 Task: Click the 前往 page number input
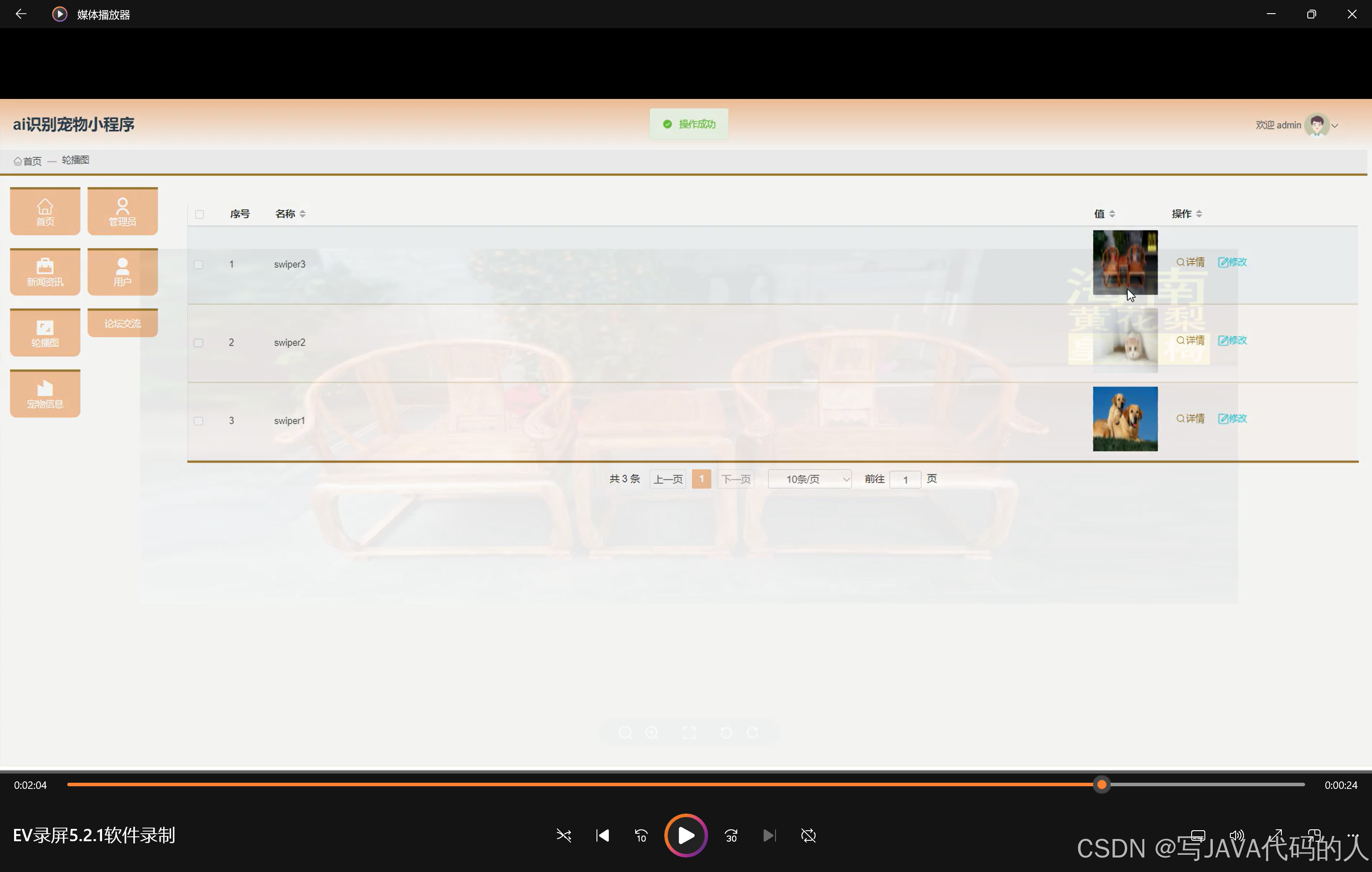(x=905, y=480)
